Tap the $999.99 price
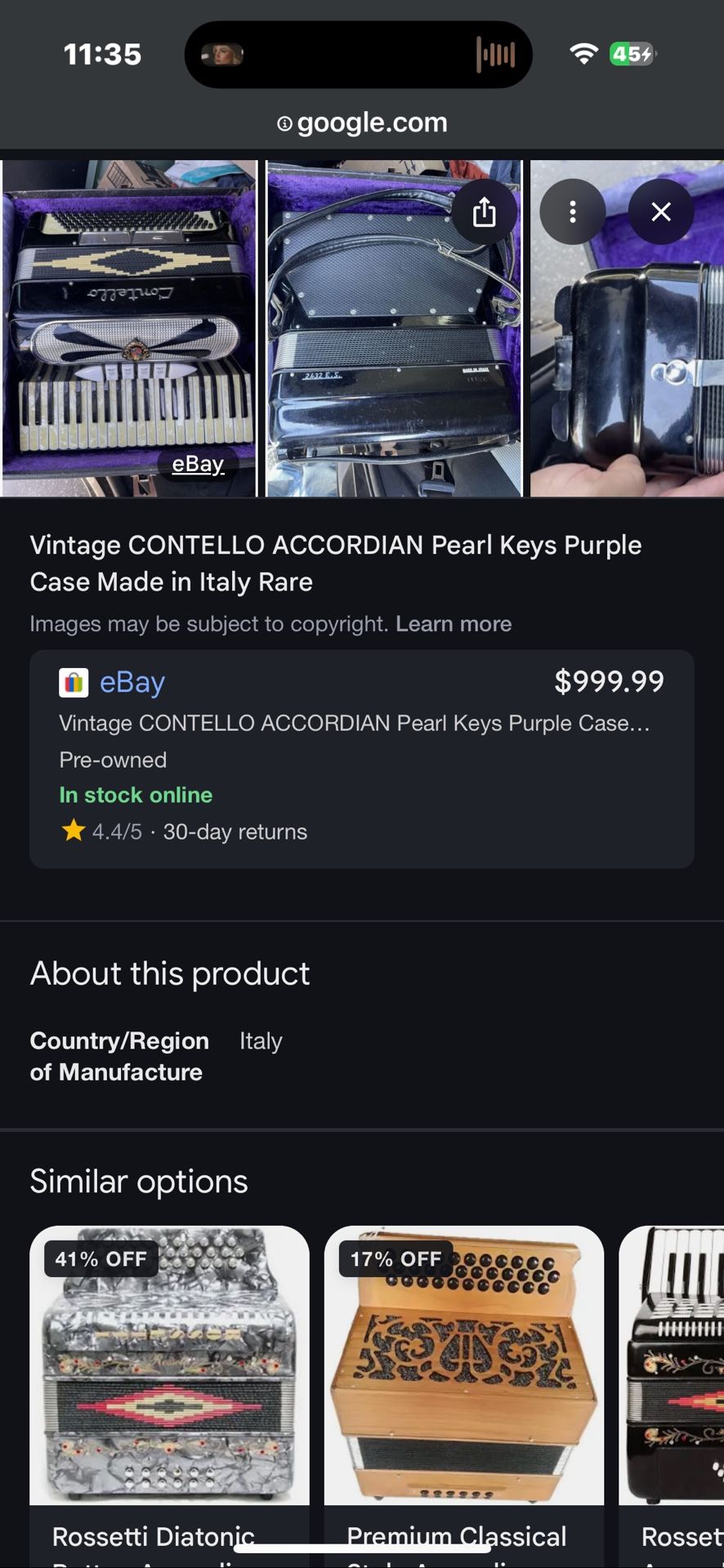This screenshot has height=1568, width=724. [609, 681]
